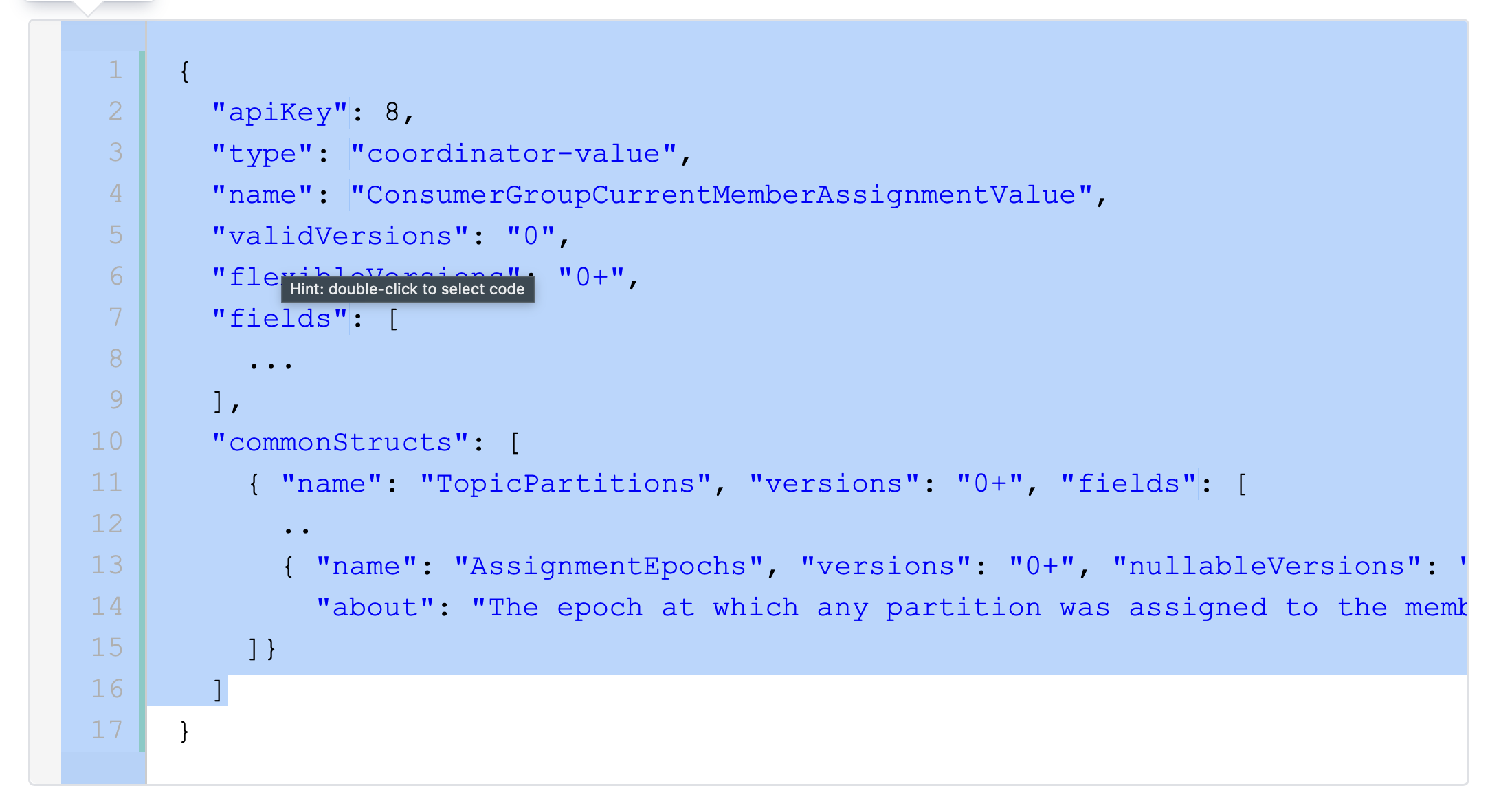Click line number 17 in gutter

pyautogui.click(x=107, y=730)
